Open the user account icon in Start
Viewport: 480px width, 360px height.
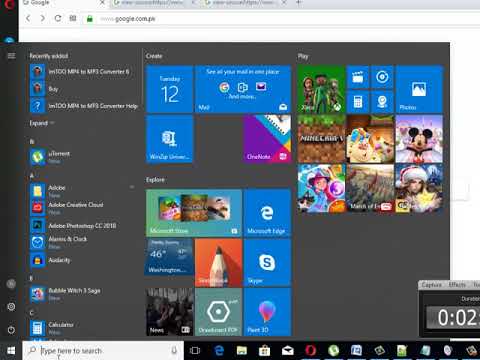click(11, 284)
